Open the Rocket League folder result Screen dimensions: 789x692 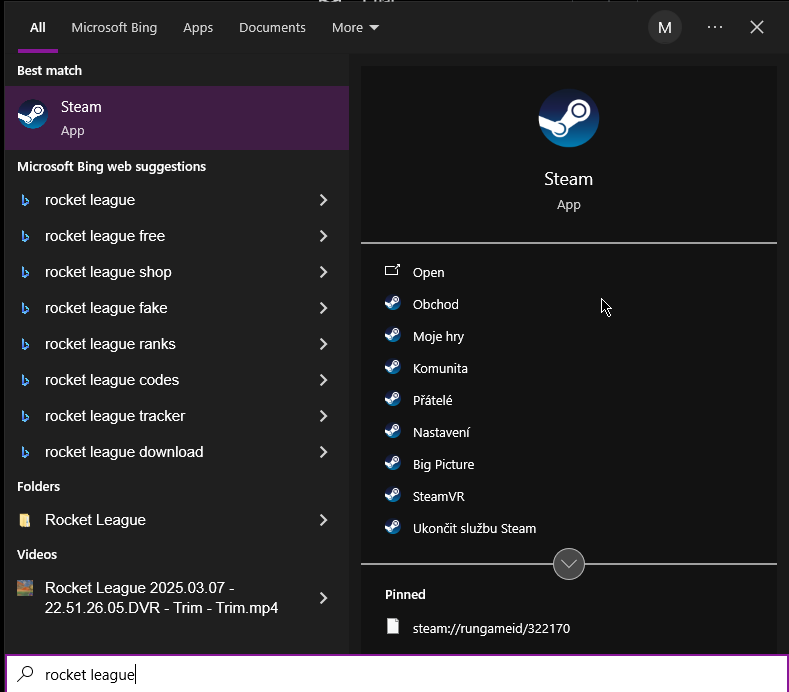[177, 520]
